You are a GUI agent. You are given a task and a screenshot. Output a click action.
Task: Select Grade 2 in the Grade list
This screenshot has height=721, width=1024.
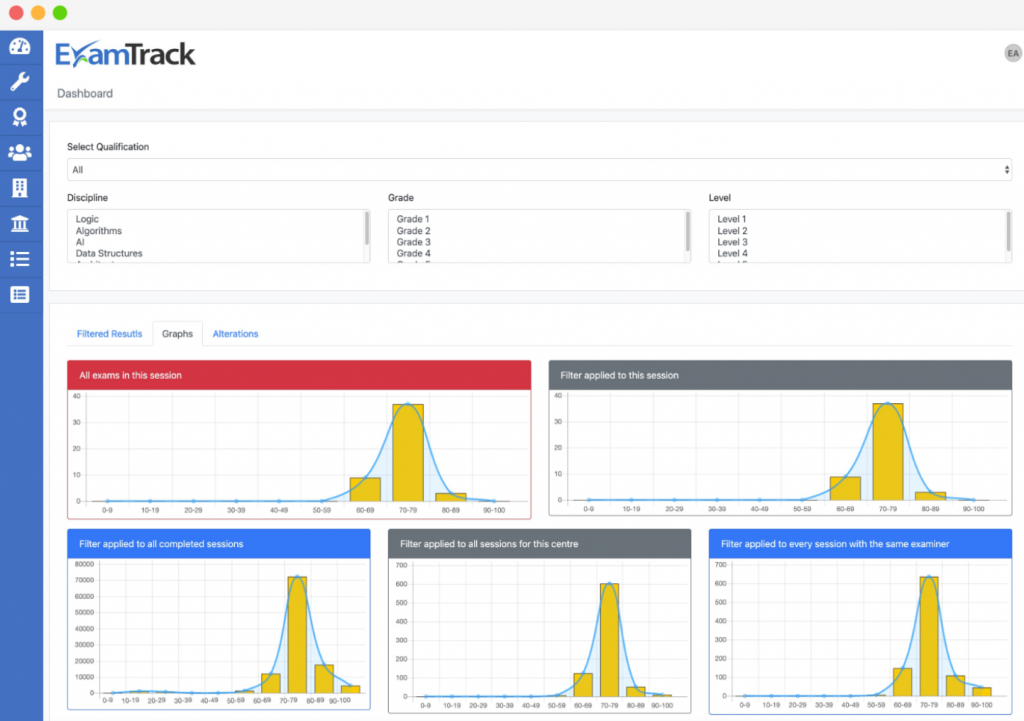413,231
